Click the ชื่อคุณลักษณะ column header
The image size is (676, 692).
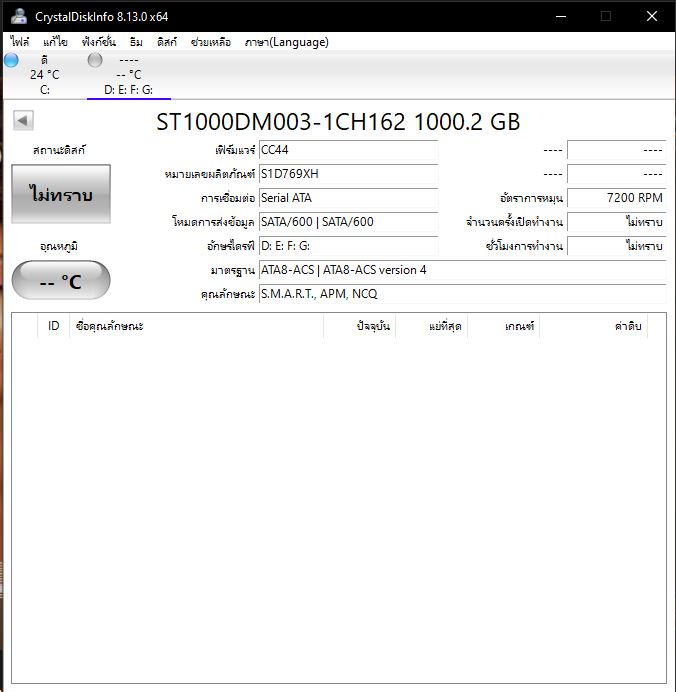pyautogui.click(x=196, y=326)
